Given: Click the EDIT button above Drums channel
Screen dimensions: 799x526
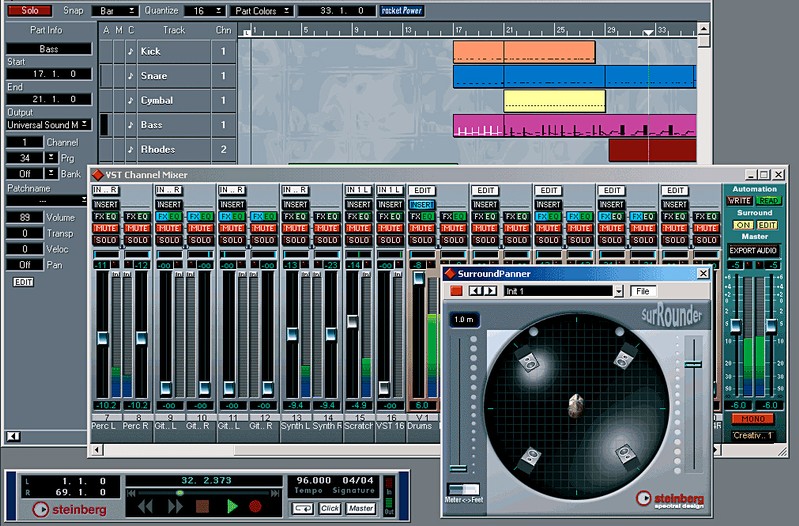Looking at the screenshot, I should tap(422, 190).
